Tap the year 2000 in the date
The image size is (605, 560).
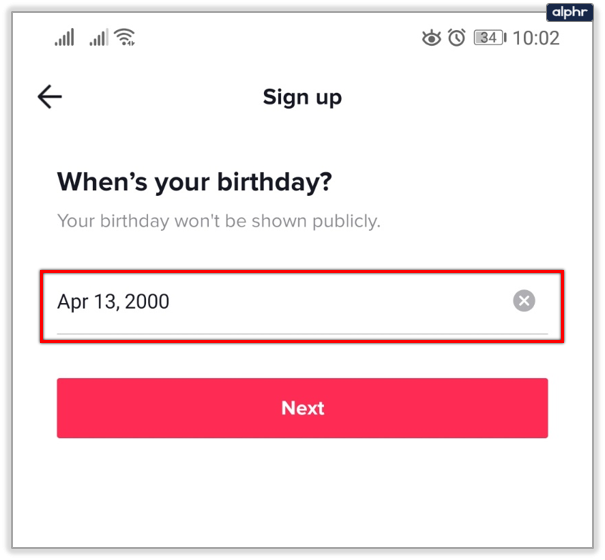point(147,301)
